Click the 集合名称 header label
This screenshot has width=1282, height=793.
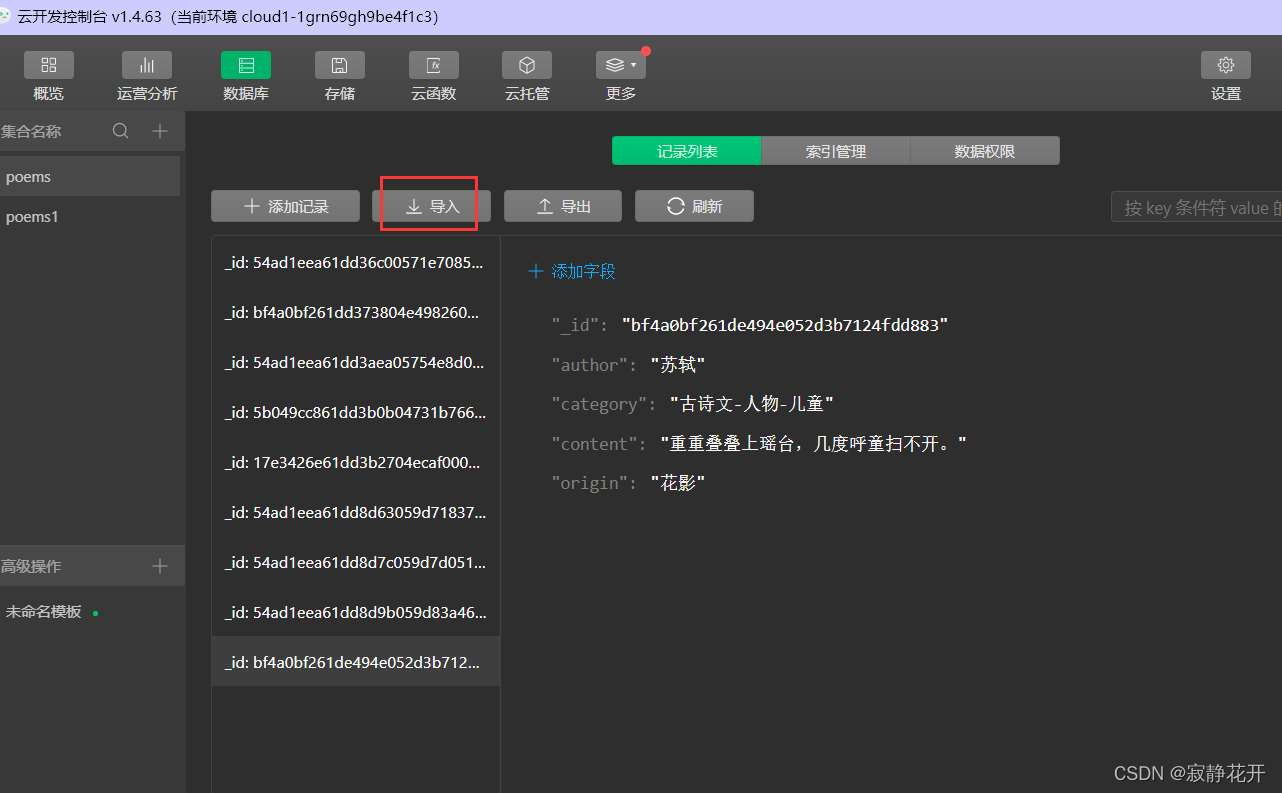click(31, 131)
